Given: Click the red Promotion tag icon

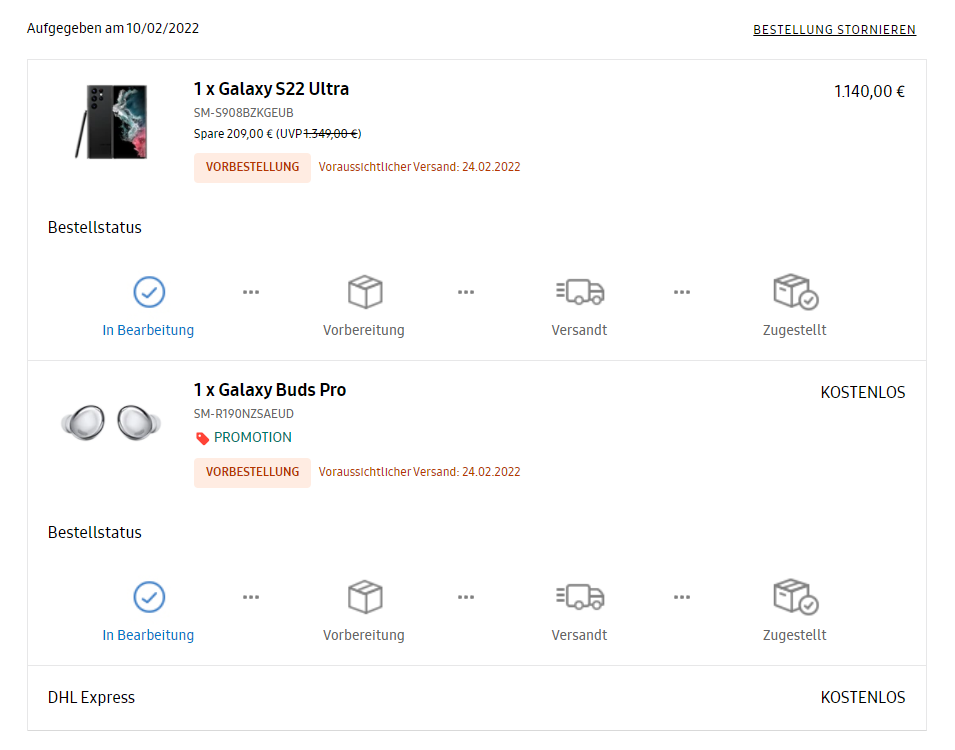Looking at the screenshot, I should pyautogui.click(x=202, y=438).
